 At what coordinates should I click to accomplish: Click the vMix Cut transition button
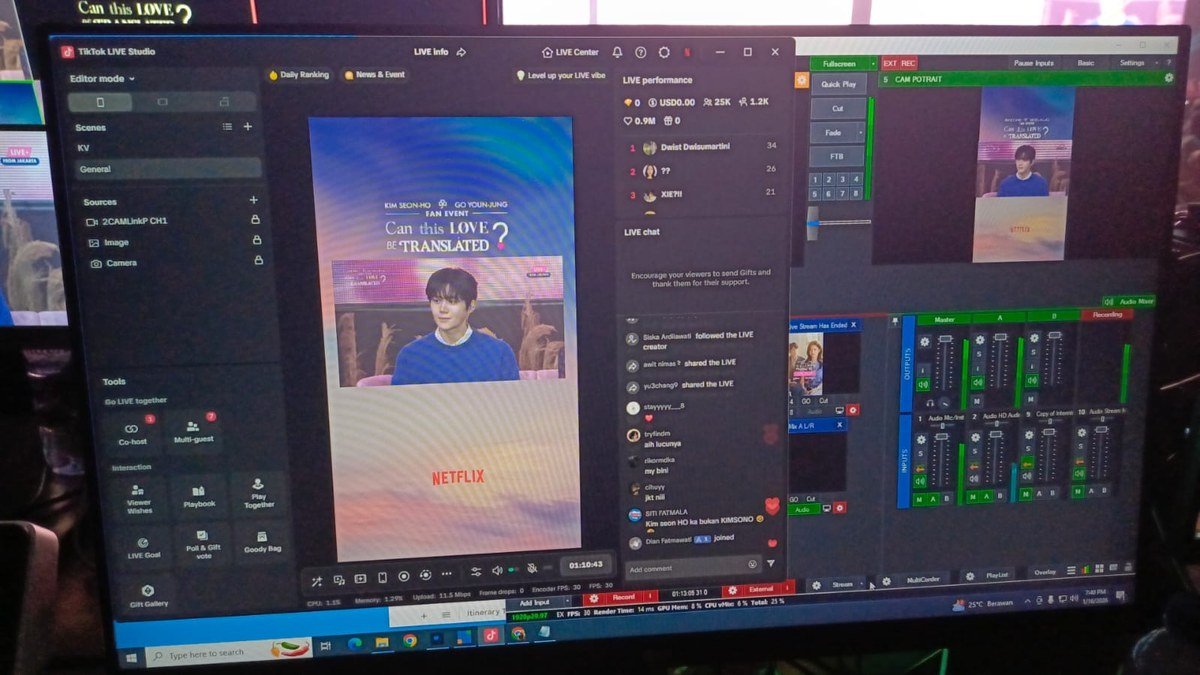coord(838,108)
